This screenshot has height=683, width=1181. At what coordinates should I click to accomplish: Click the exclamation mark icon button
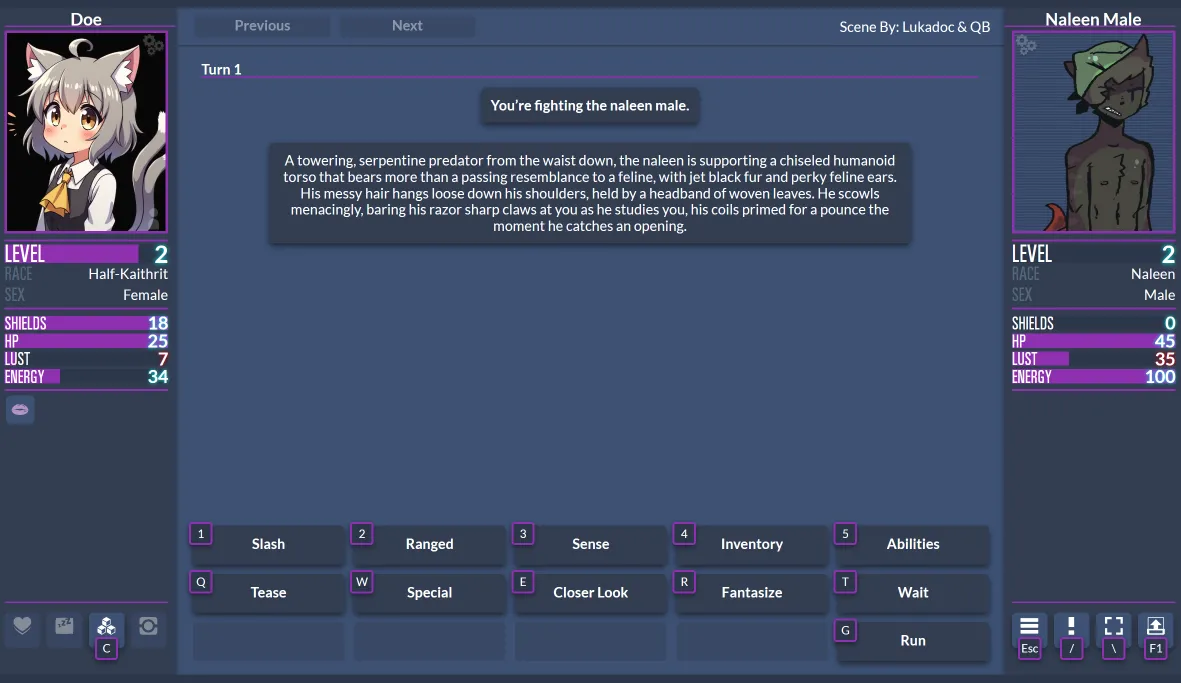(x=1071, y=627)
